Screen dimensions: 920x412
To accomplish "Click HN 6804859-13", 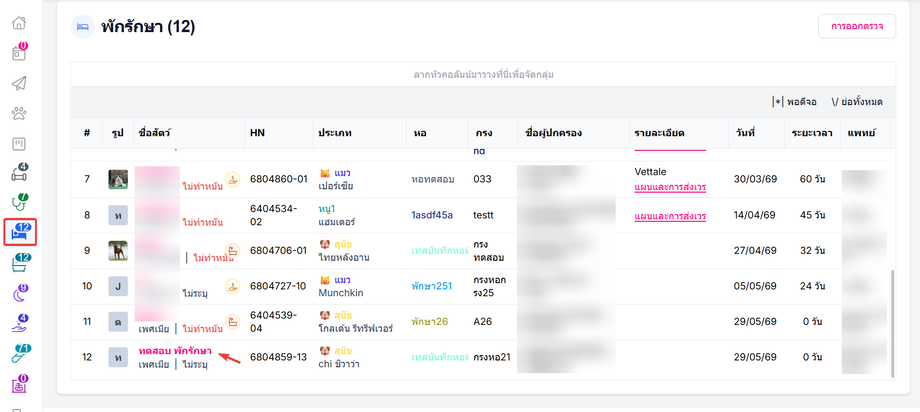I will click(278, 357).
